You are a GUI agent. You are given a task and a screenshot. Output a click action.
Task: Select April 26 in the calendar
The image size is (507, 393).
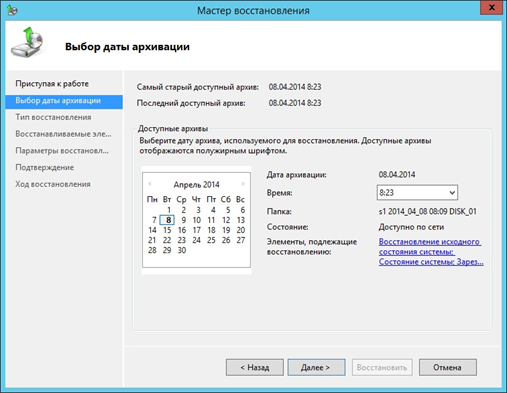(x=226, y=240)
